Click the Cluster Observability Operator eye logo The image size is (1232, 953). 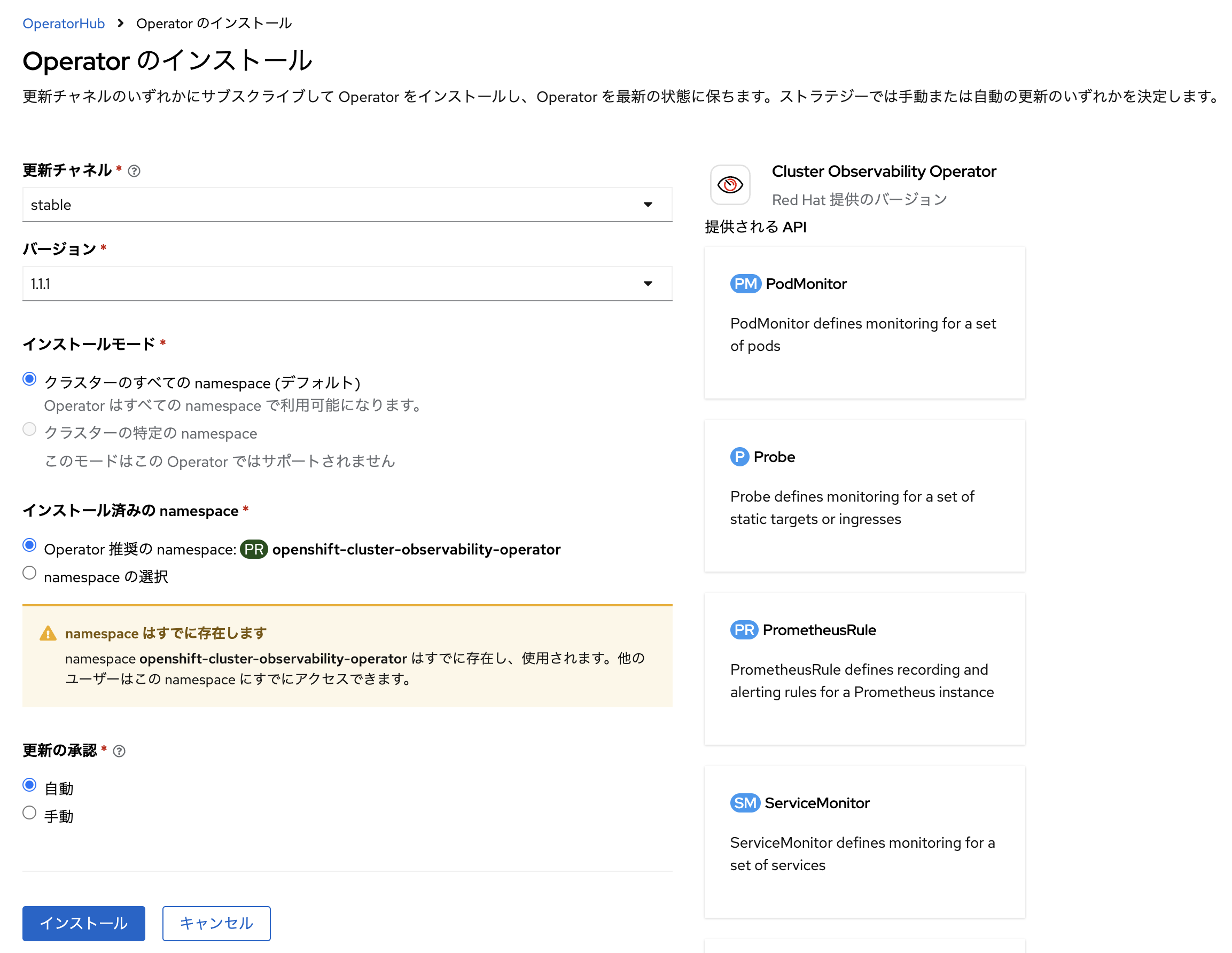730,185
